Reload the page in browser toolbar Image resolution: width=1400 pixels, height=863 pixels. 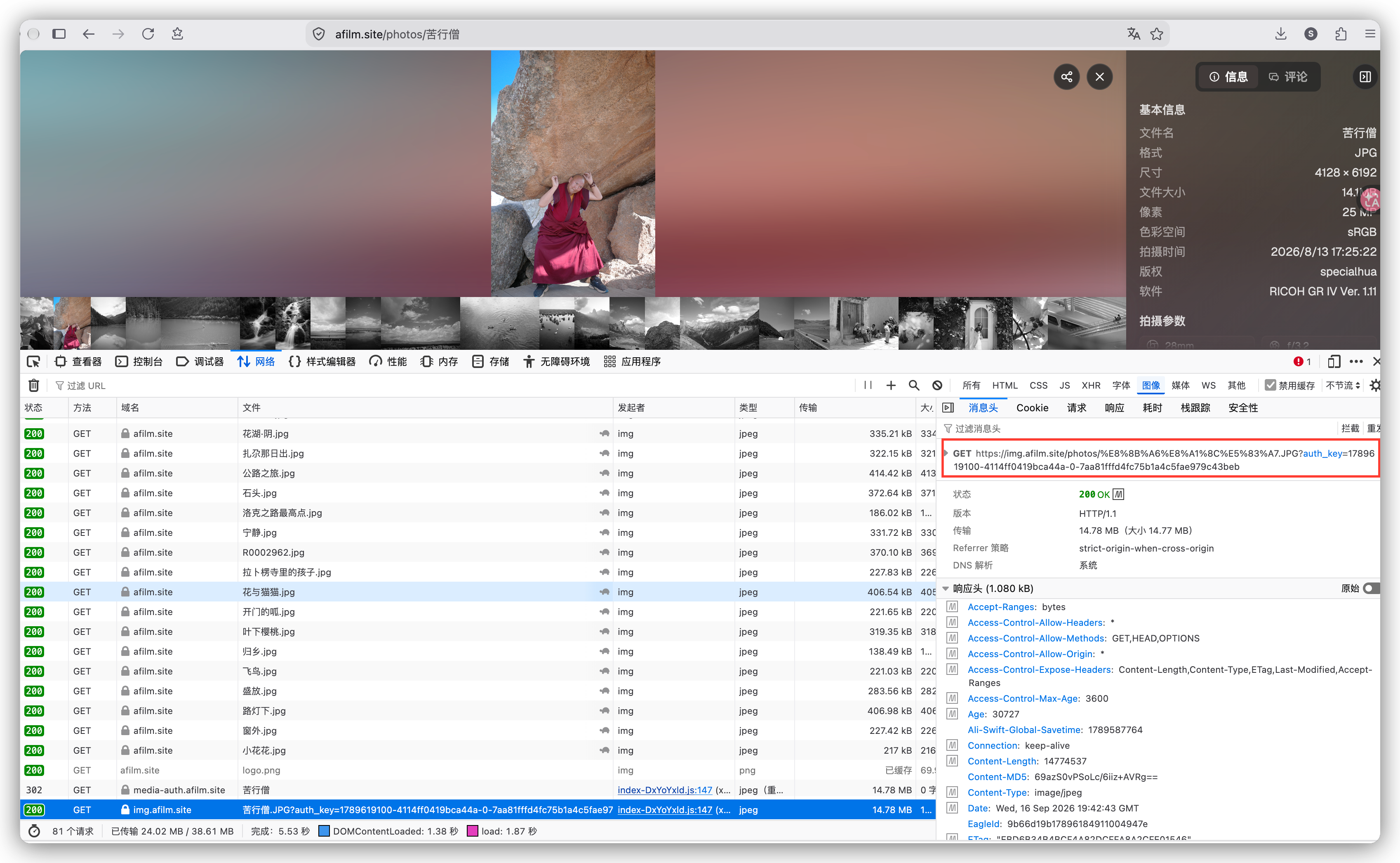click(148, 34)
